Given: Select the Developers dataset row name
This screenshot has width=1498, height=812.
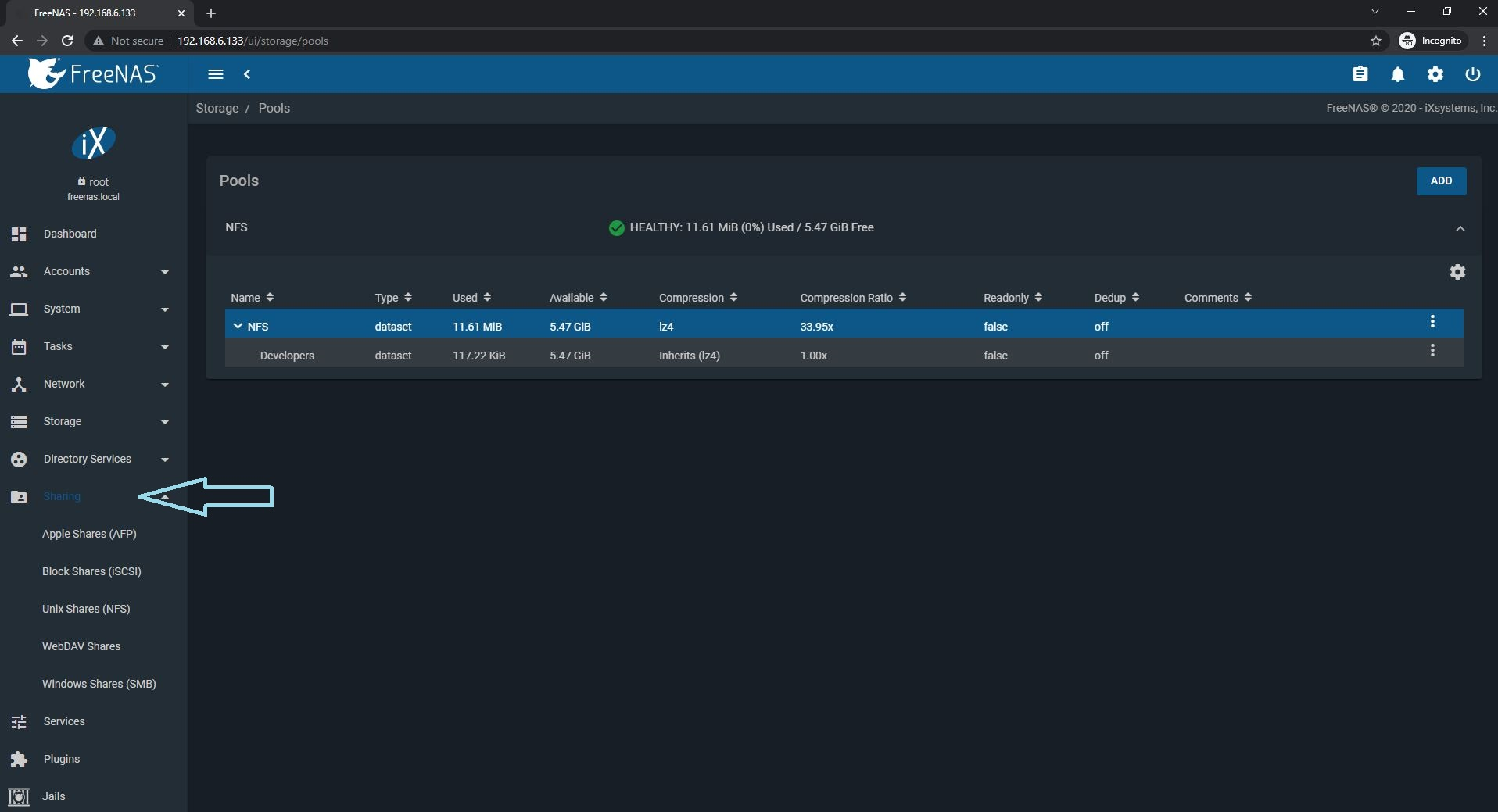Looking at the screenshot, I should tap(287, 356).
